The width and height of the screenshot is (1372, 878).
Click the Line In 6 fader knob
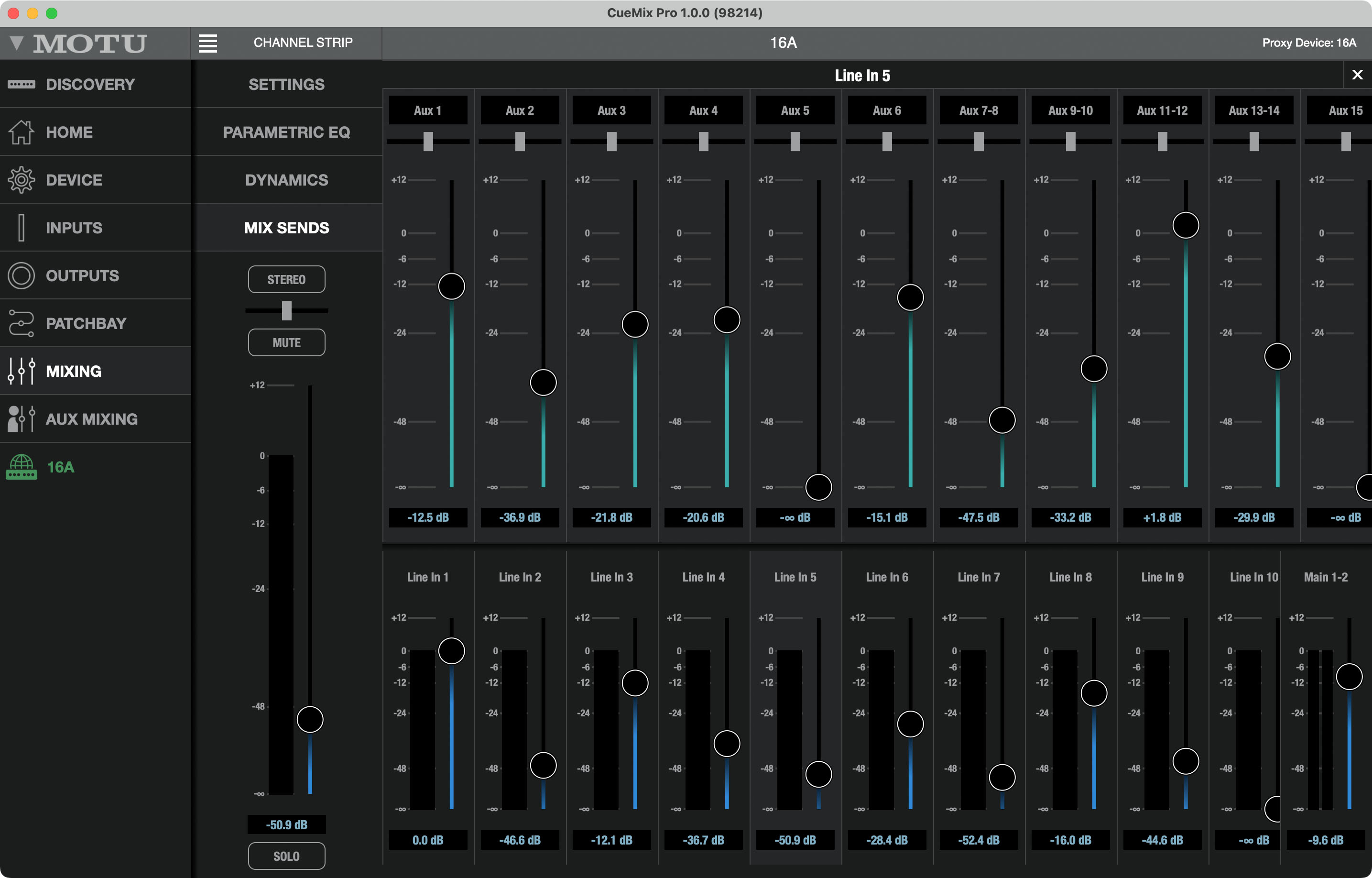pos(911,724)
